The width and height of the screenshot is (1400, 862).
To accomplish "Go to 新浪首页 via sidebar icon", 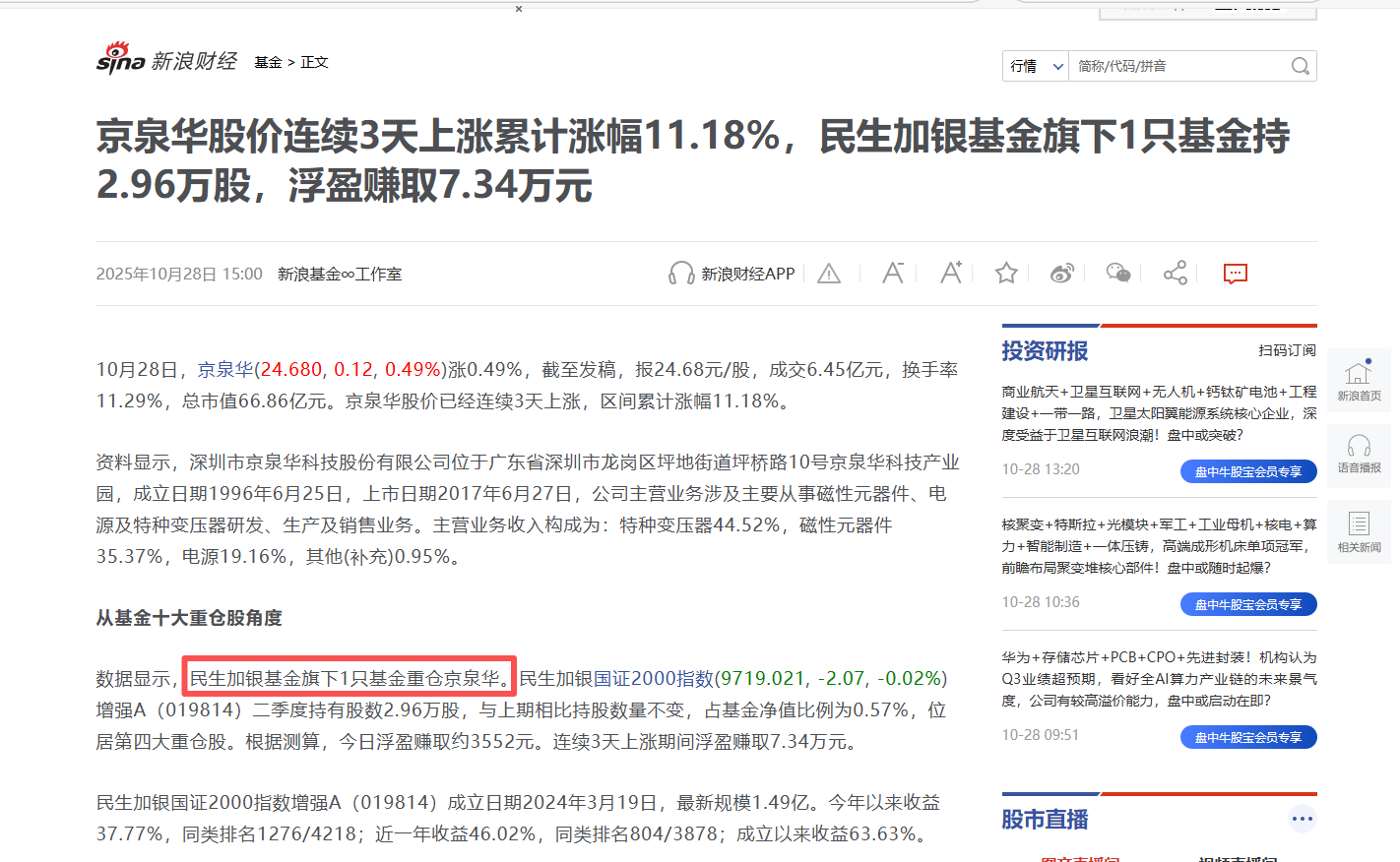I will point(1359,380).
